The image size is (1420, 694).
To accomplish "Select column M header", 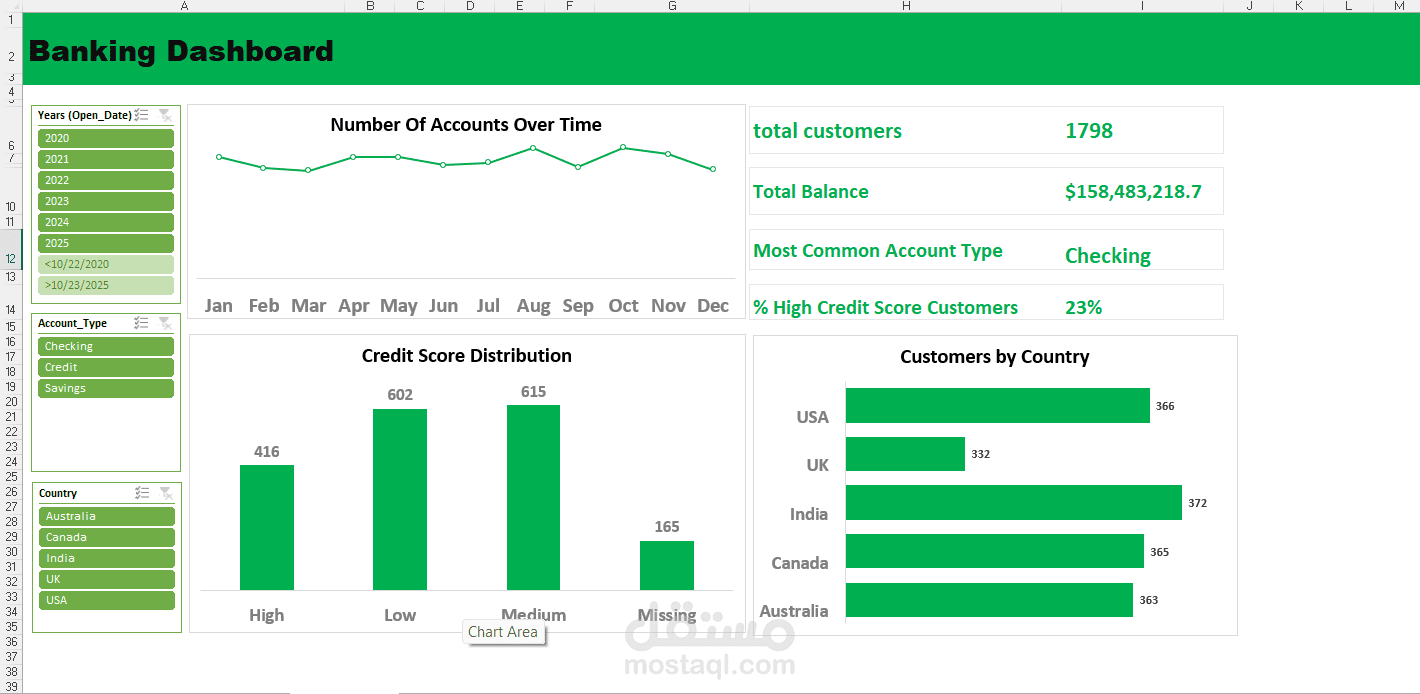I will [x=1398, y=6].
